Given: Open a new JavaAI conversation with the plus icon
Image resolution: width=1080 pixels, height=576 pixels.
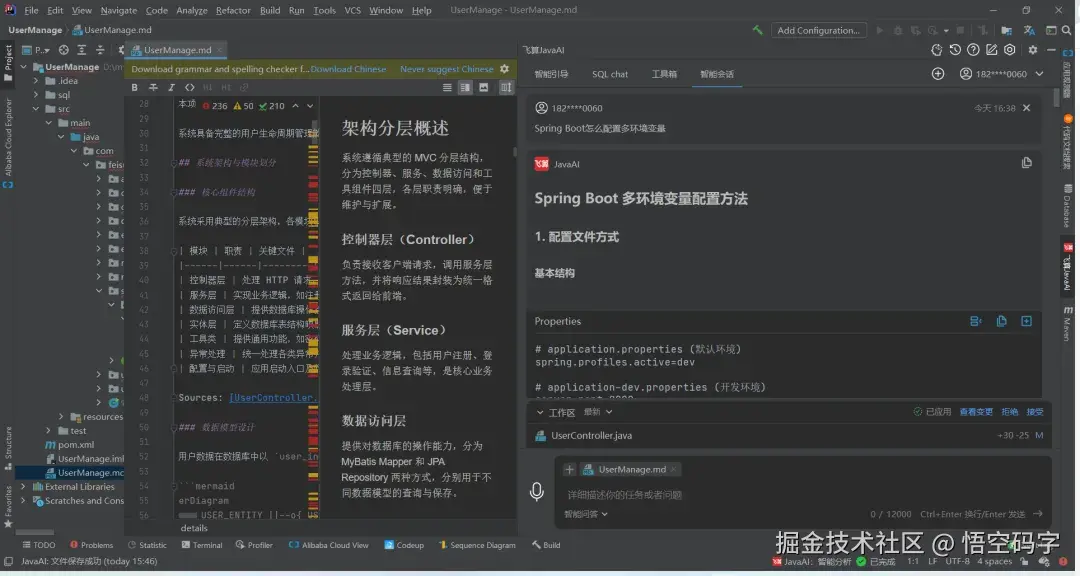Looking at the screenshot, I should [x=938, y=74].
